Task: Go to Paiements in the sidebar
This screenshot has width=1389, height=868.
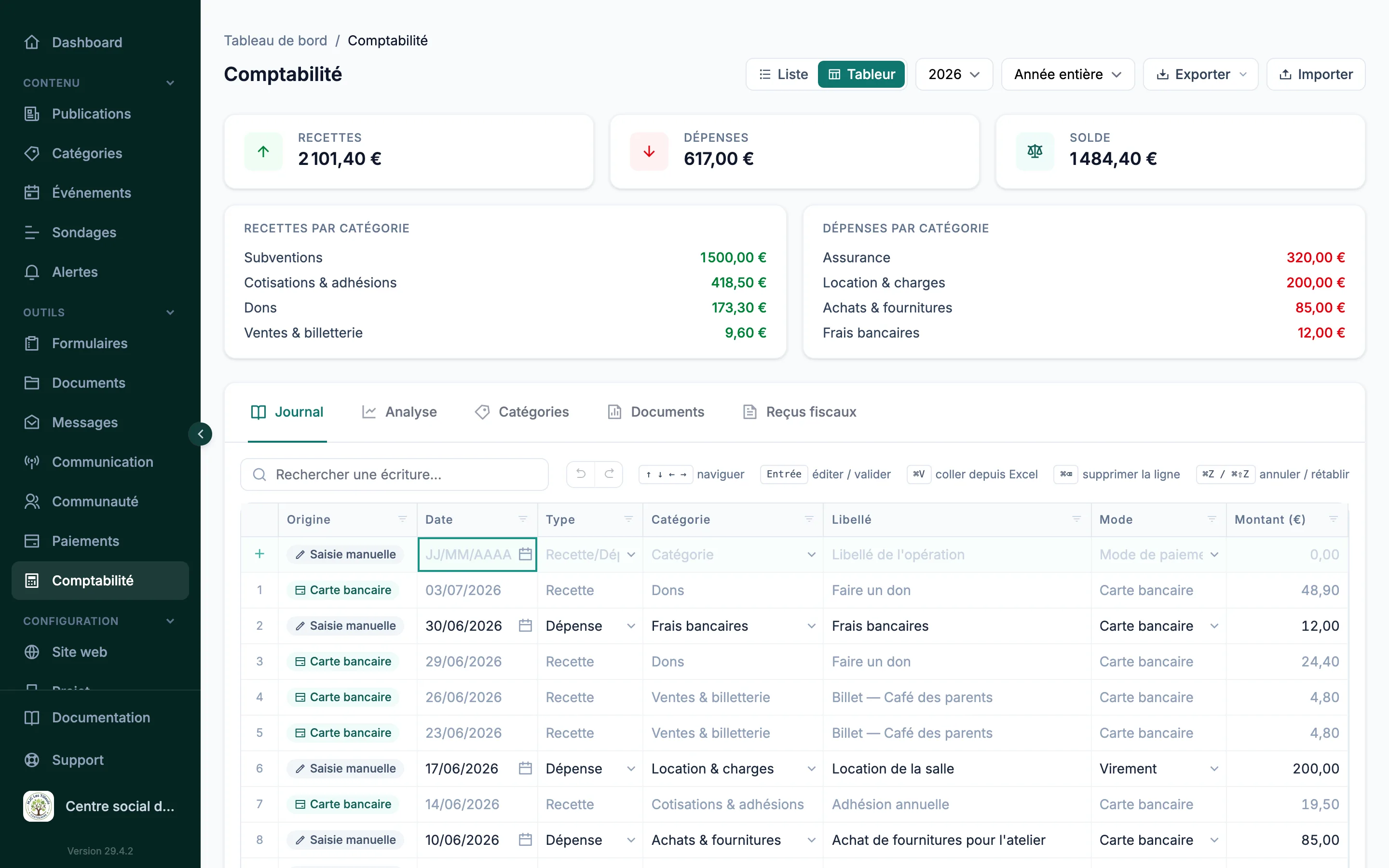Action: (x=100, y=542)
